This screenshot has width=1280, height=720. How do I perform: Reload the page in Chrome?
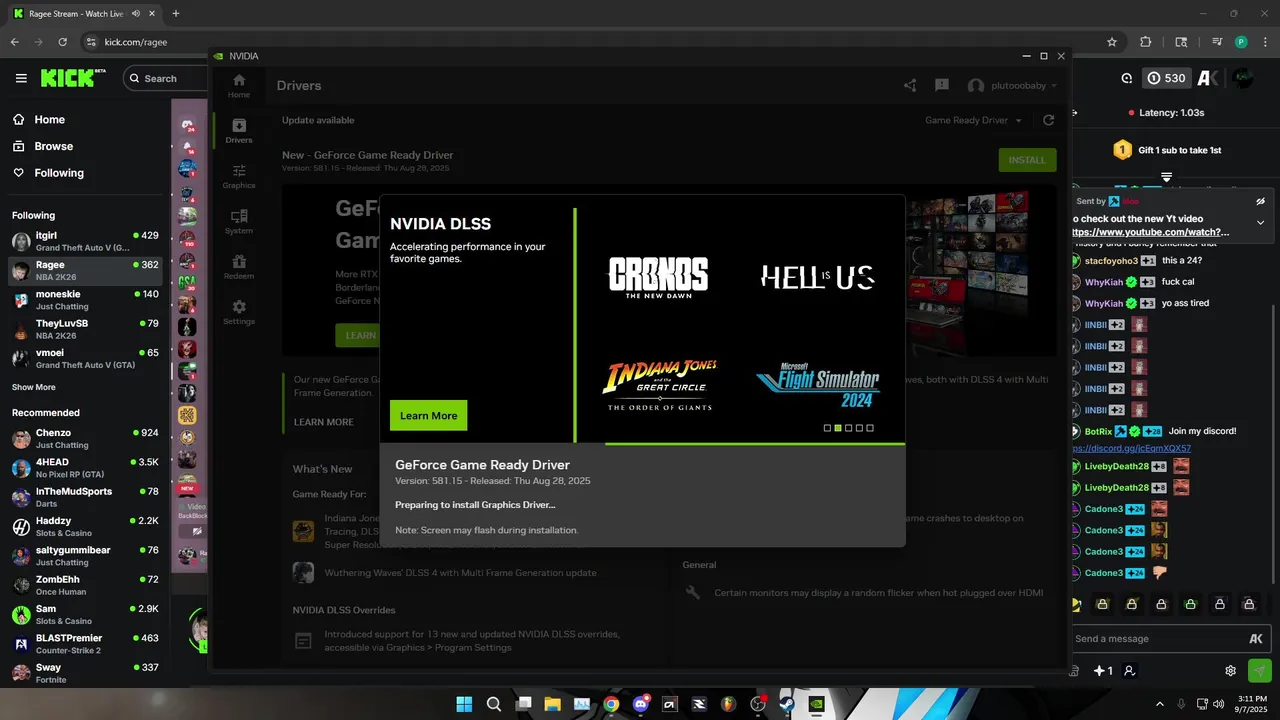pyautogui.click(x=63, y=42)
